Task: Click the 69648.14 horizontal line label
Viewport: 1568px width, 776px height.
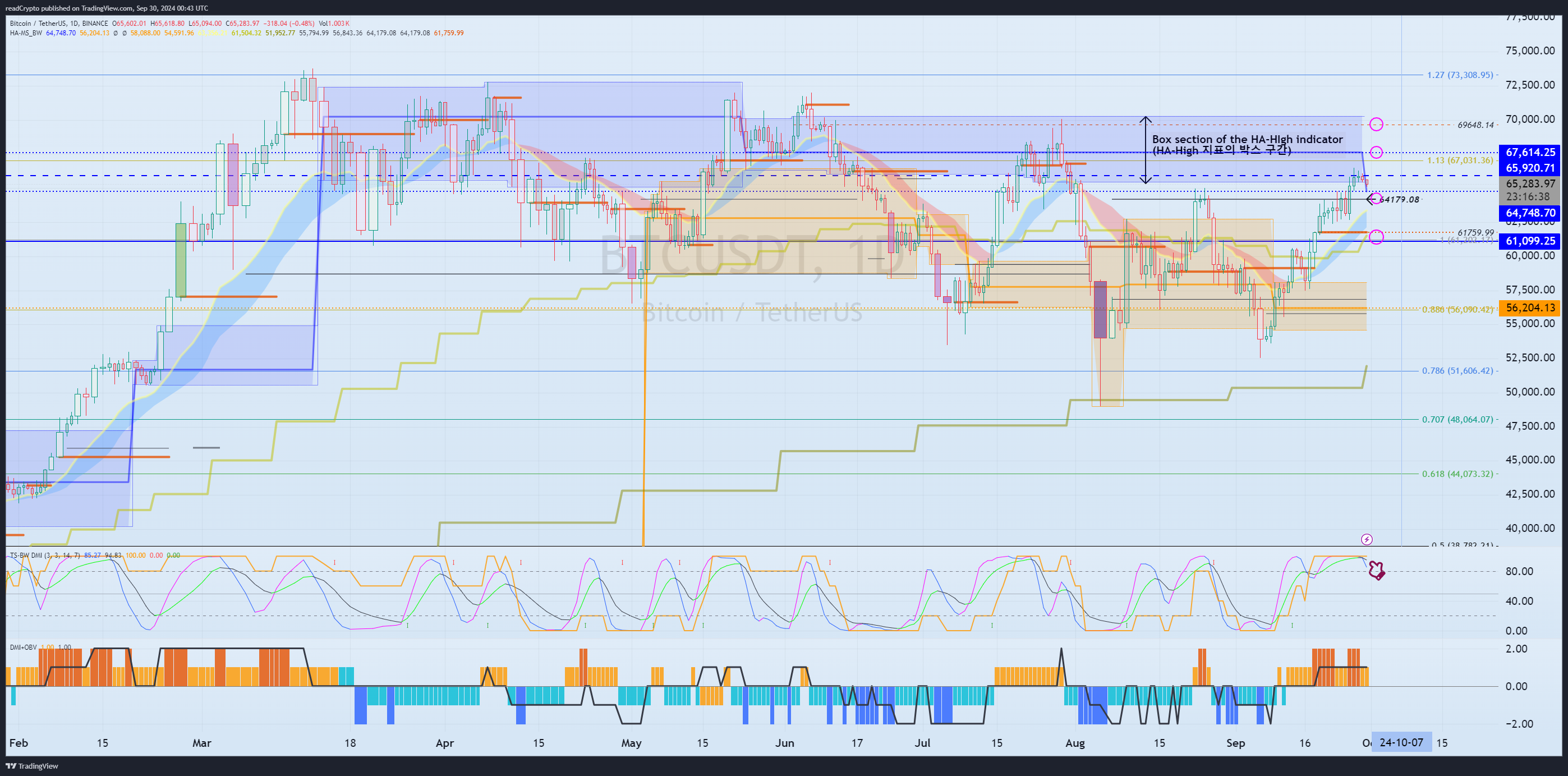Action: 1475,125
